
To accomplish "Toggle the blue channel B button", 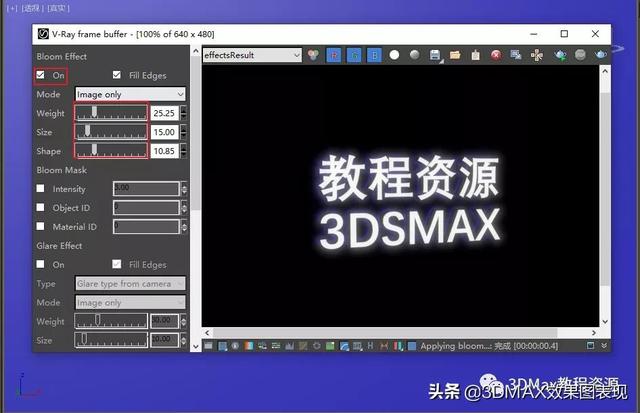I will click(374, 55).
